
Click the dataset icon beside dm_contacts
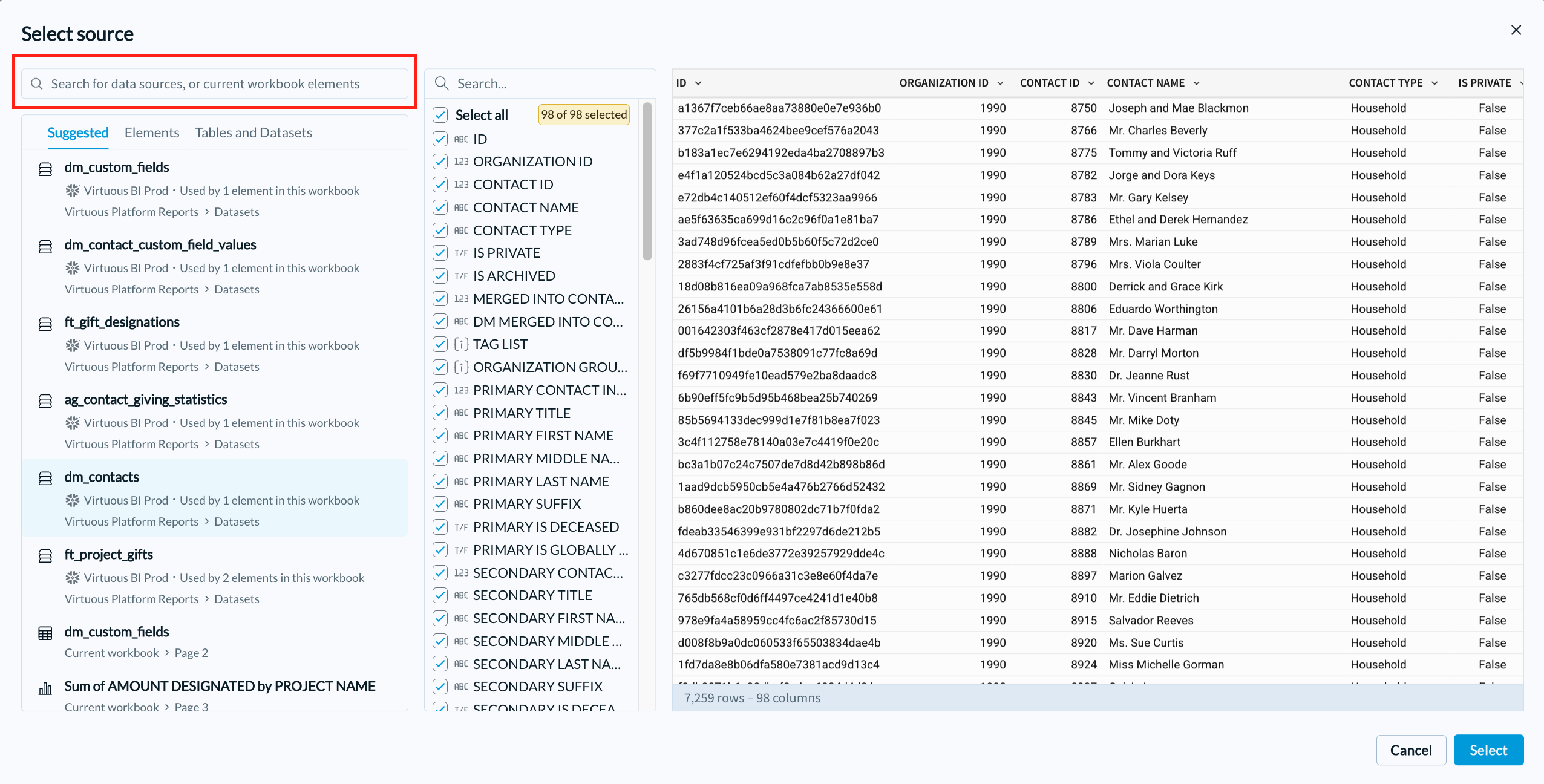tap(45, 478)
